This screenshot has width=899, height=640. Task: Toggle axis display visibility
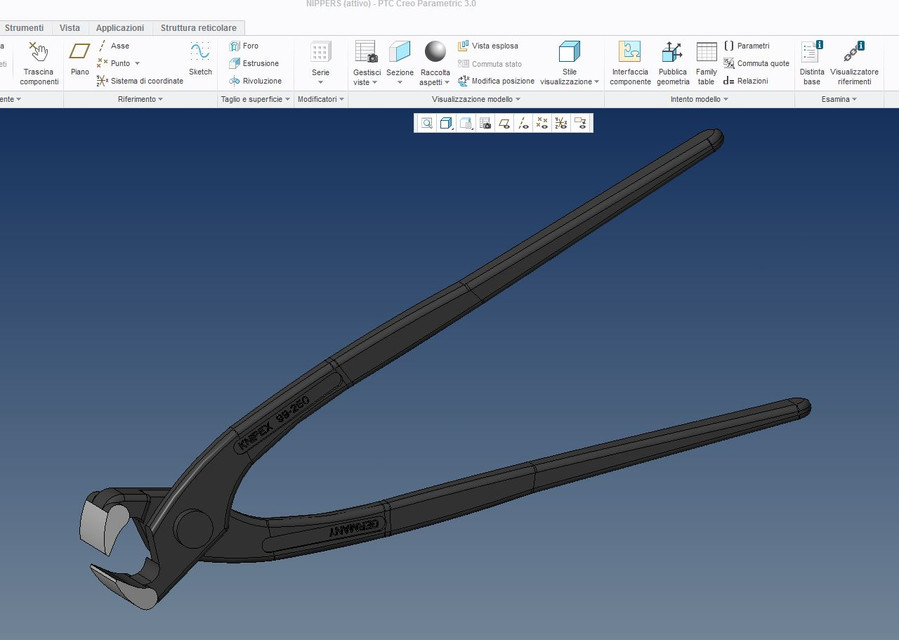point(522,123)
